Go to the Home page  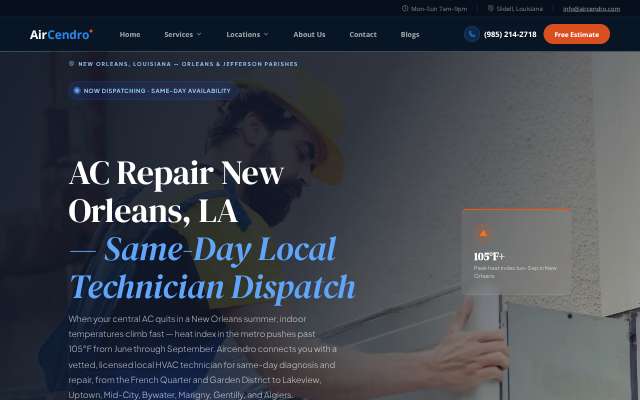pos(130,35)
